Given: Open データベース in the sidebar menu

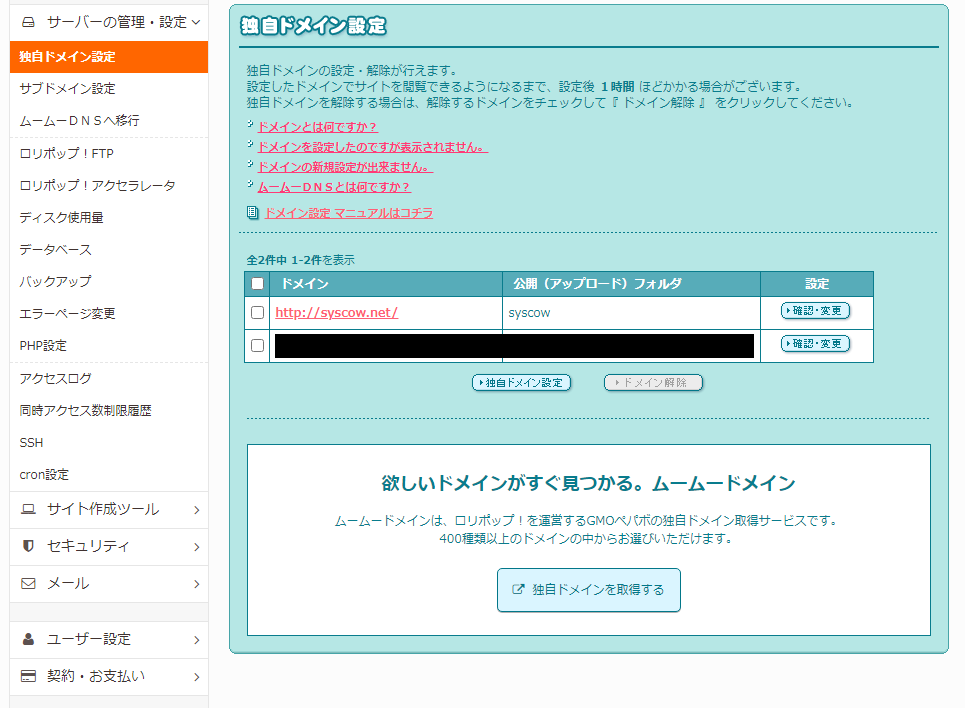Looking at the screenshot, I should point(55,249).
